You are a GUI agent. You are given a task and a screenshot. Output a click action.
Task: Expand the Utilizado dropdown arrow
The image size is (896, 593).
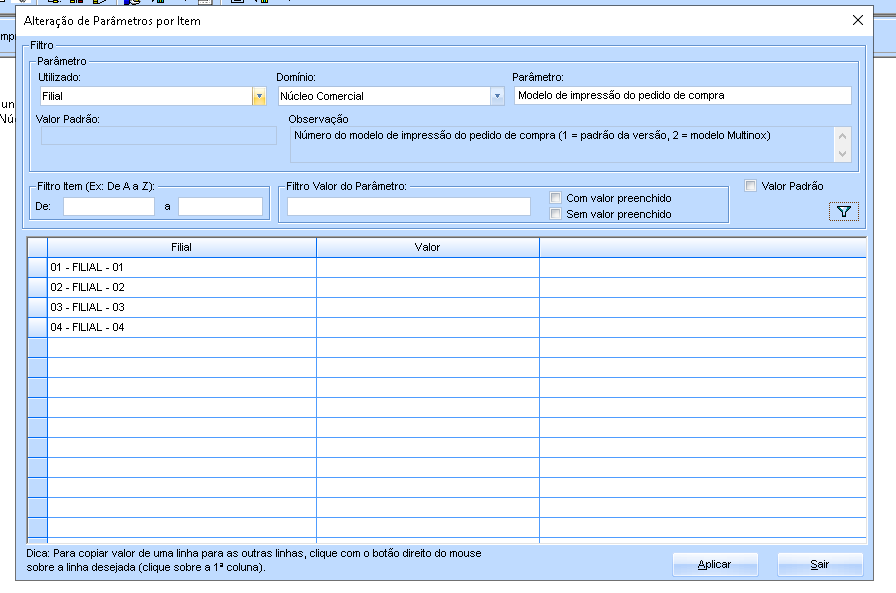pyautogui.click(x=259, y=96)
